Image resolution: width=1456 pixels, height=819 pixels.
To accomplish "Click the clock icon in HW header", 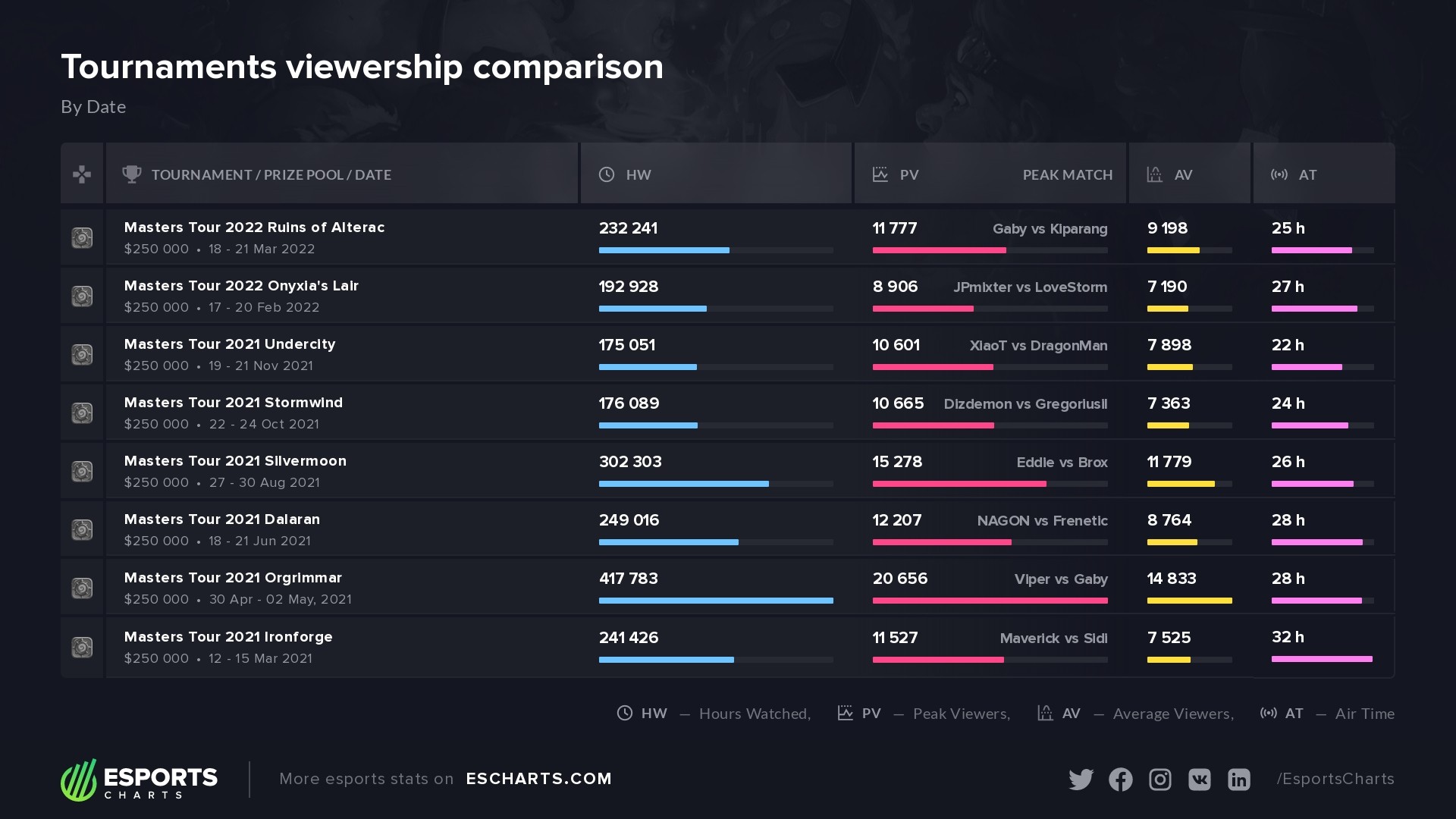I will (607, 174).
